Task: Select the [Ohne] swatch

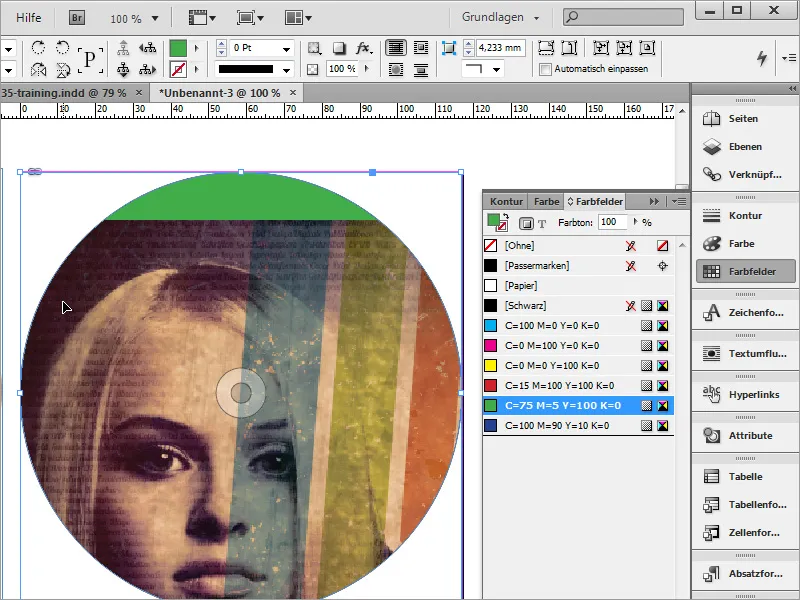Action: [x=578, y=245]
